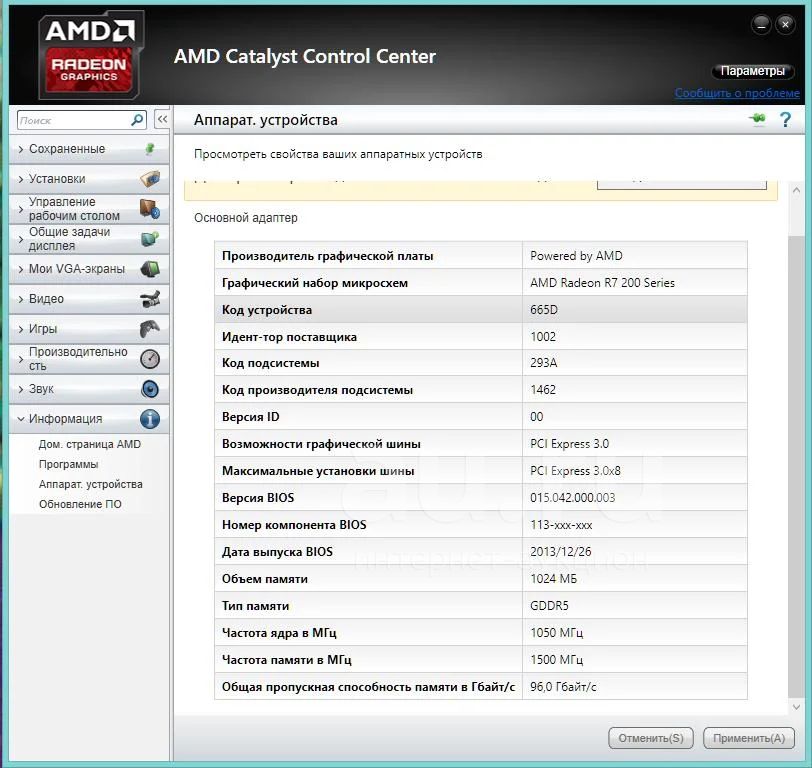The image size is (812, 768).
Task: Click the Производительность gauge icon
Action: tap(149, 359)
